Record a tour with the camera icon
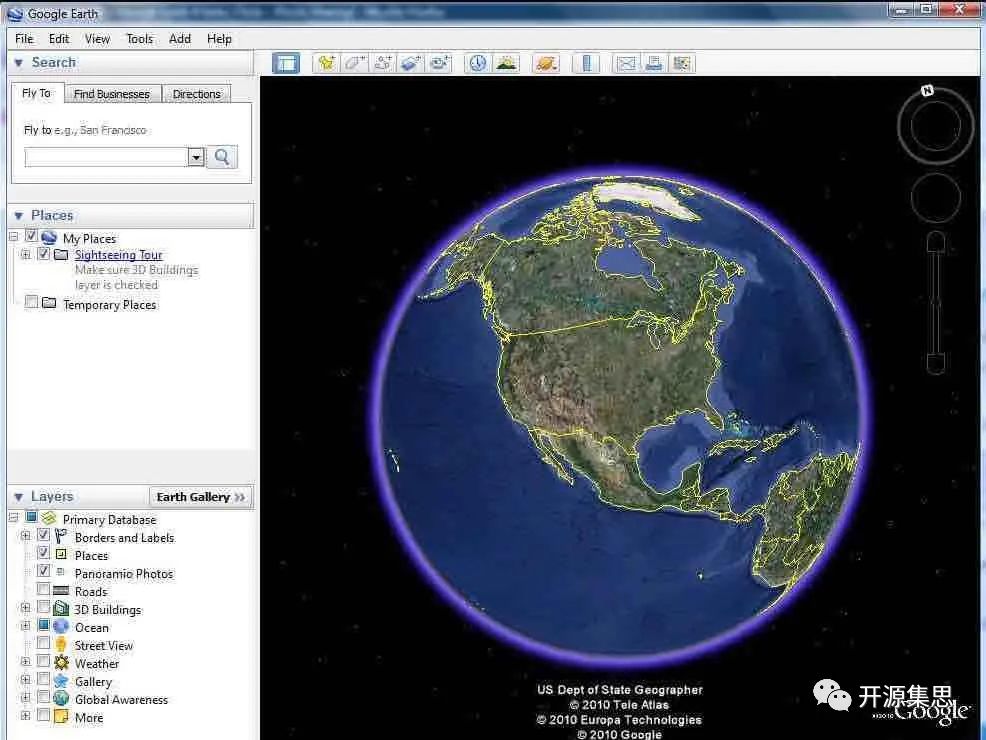The image size is (986, 740). [x=440, y=63]
